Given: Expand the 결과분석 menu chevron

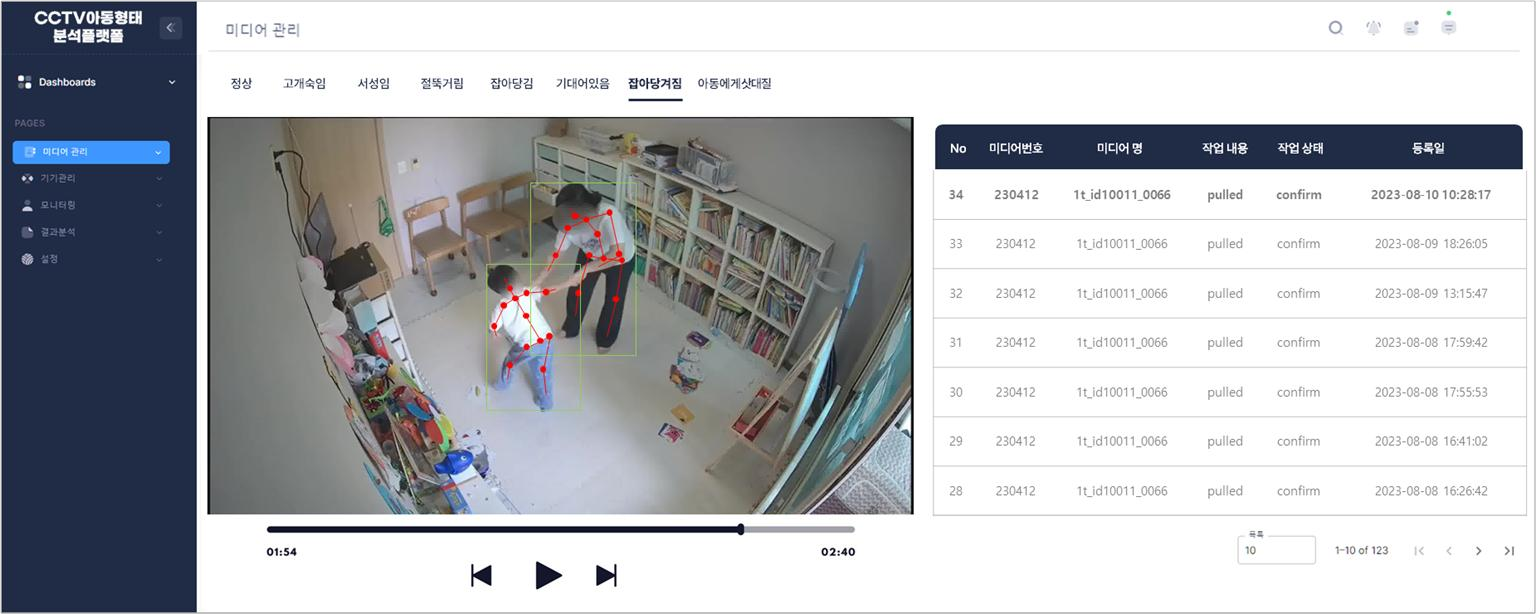Looking at the screenshot, I should pyautogui.click(x=158, y=232).
